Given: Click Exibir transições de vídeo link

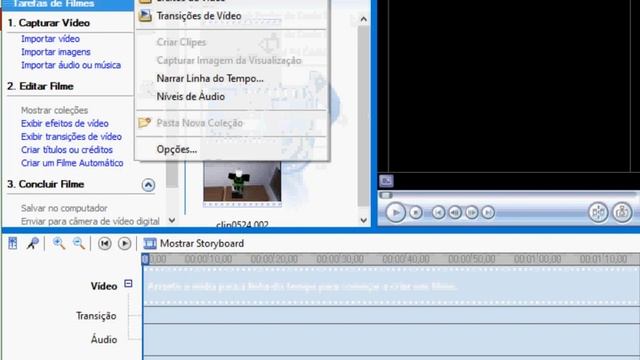Looking at the screenshot, I should click(x=71, y=136).
